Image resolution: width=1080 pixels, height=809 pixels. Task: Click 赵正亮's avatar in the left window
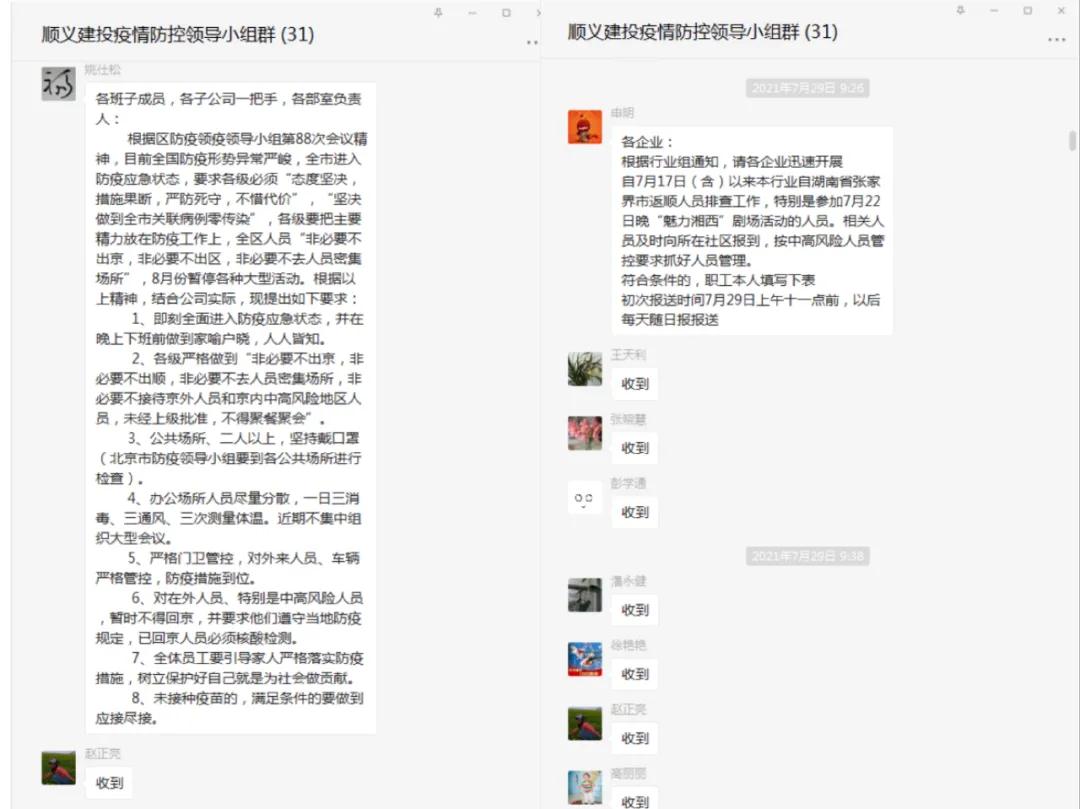(x=58, y=768)
